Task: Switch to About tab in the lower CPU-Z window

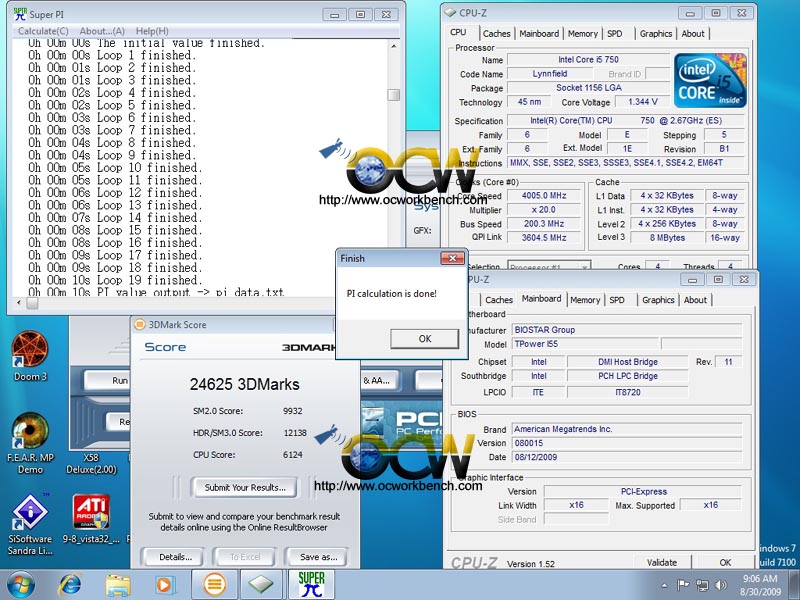Action: pos(695,300)
